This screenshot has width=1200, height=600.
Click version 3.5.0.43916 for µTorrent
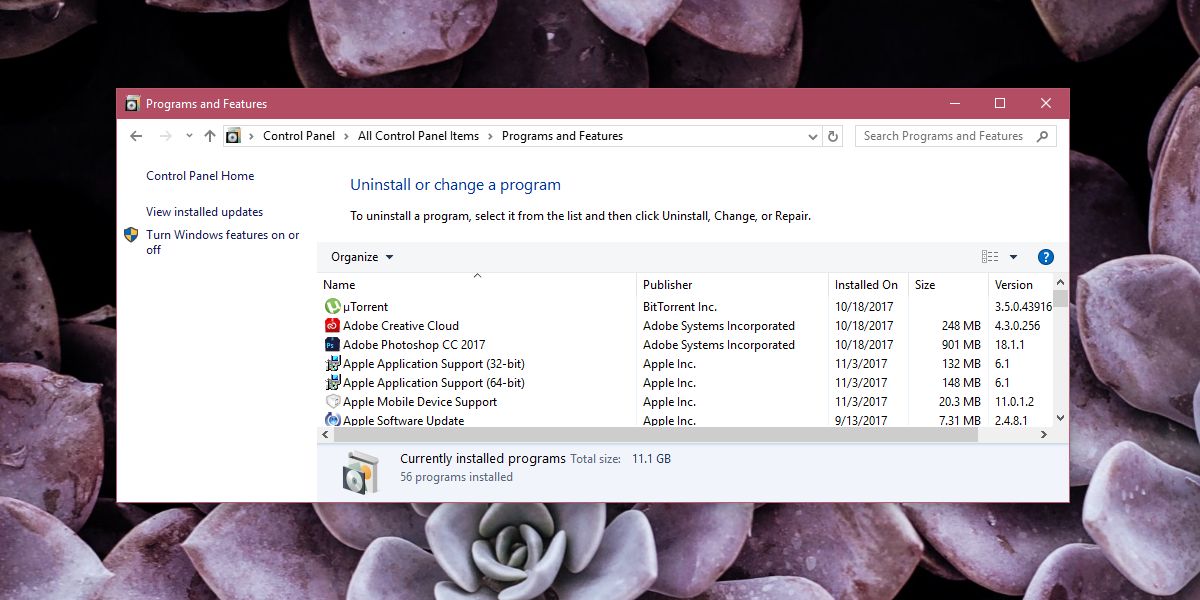click(1023, 307)
